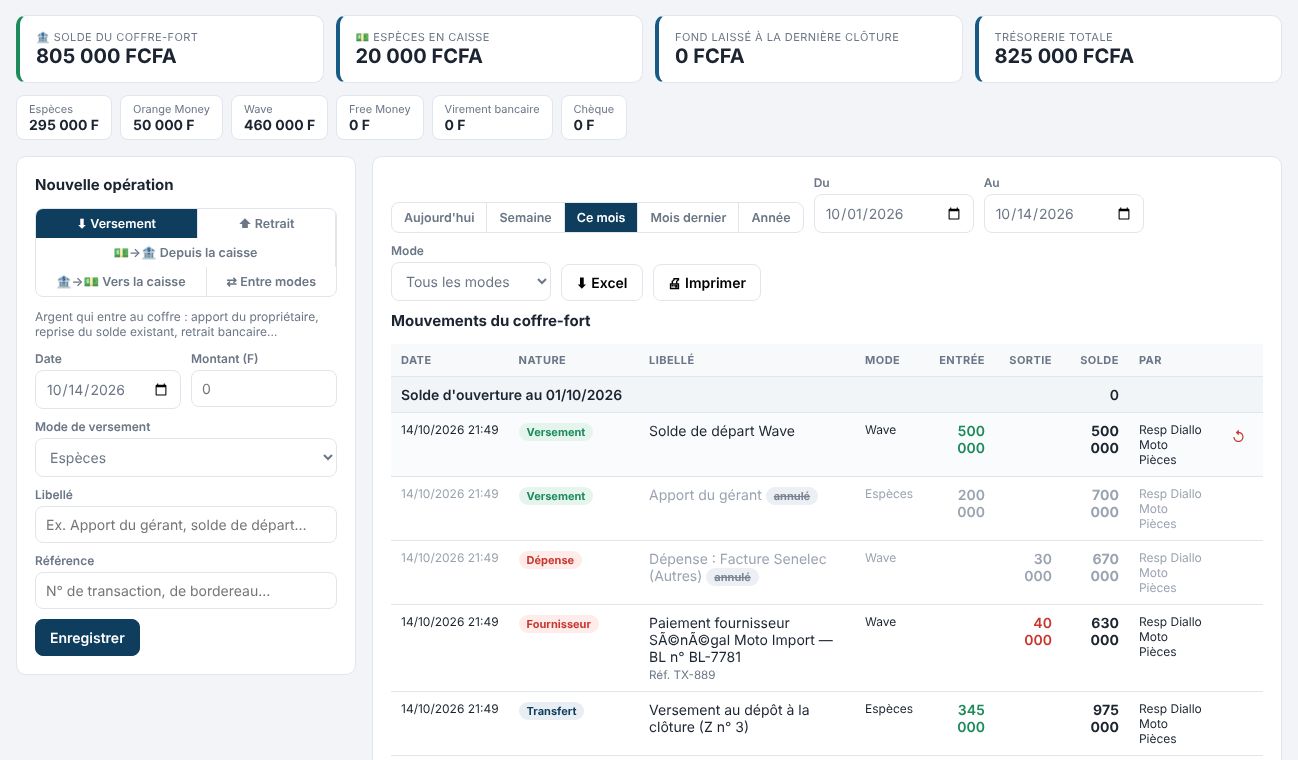1298x760 pixels.
Task: Select the Mois dernier period filter
Action: click(x=688, y=218)
